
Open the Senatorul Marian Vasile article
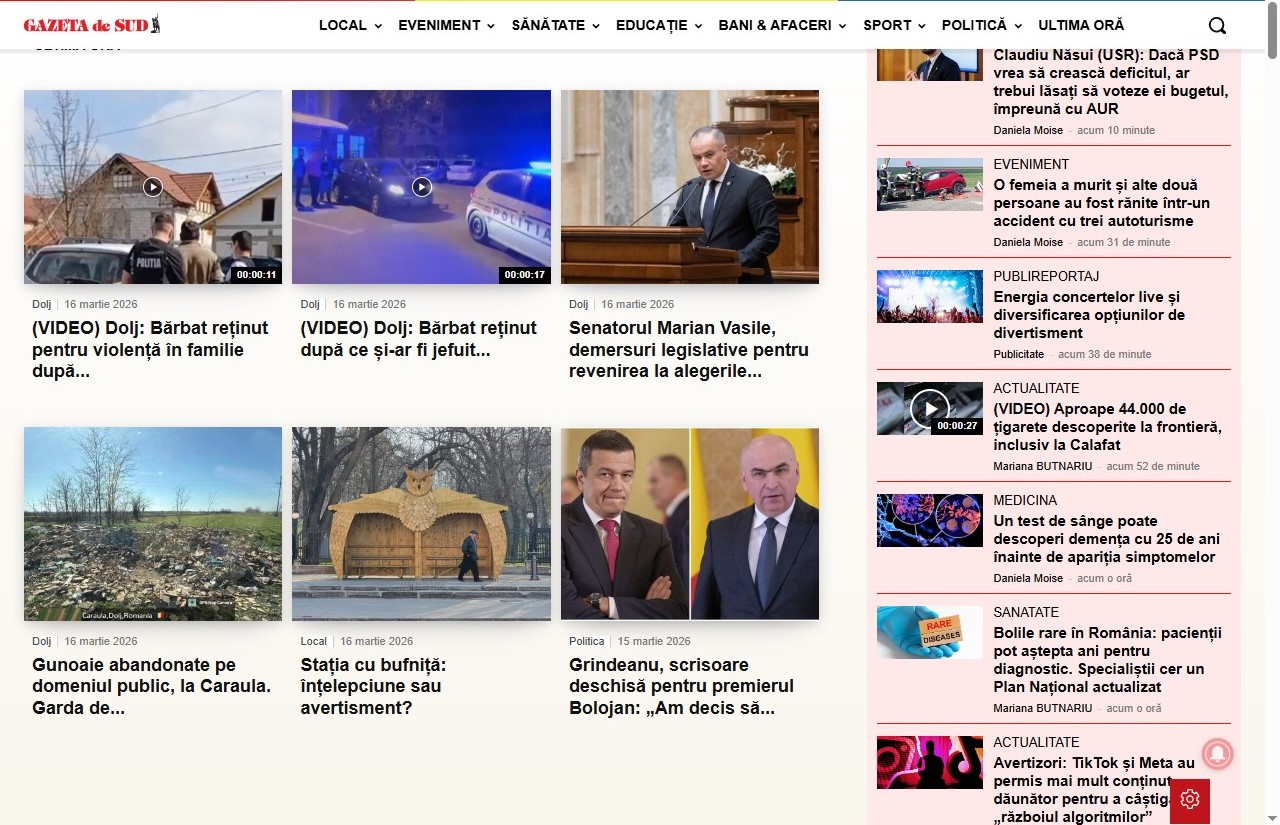(688, 349)
